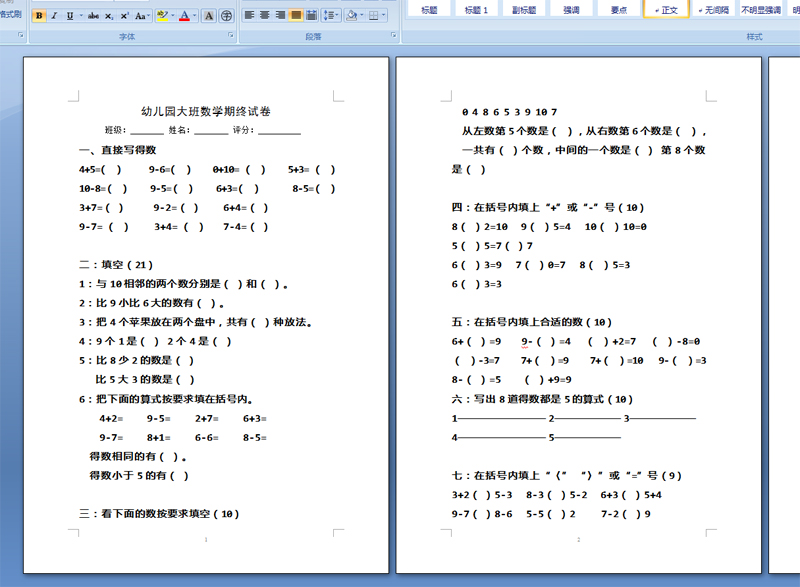Click the heading 一、直接写得数
The width and height of the screenshot is (800, 587).
[117, 150]
